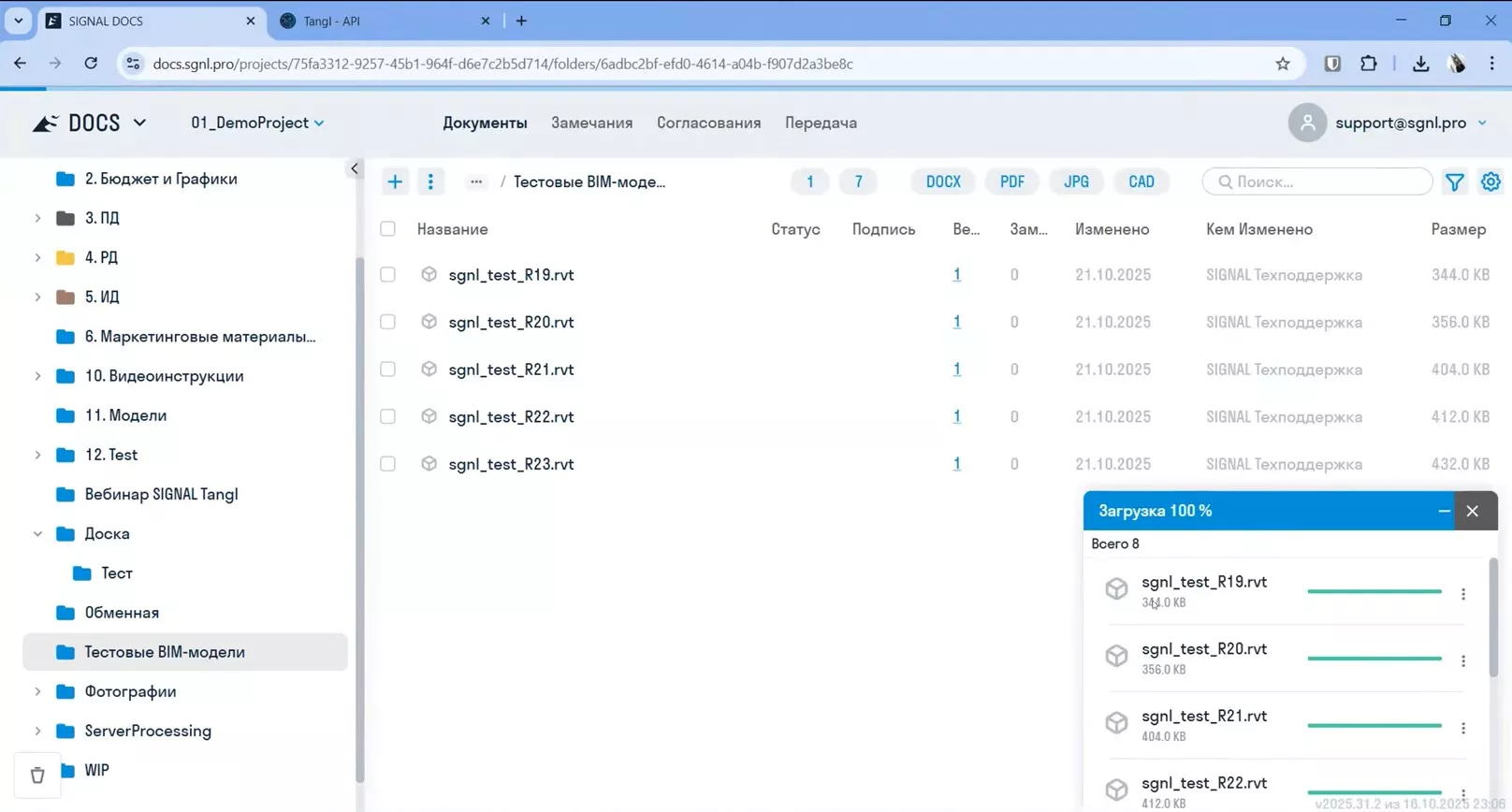Open table settings gear icon
The height and width of the screenshot is (812, 1512).
coord(1490,181)
